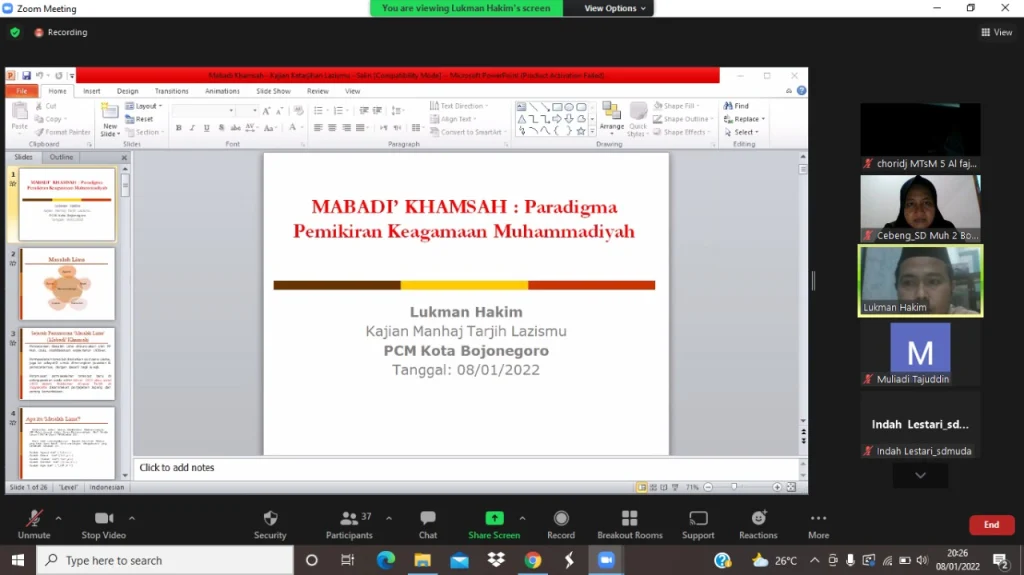Click the Paste icon
This screenshot has height=575, width=1024.
(x=20, y=112)
